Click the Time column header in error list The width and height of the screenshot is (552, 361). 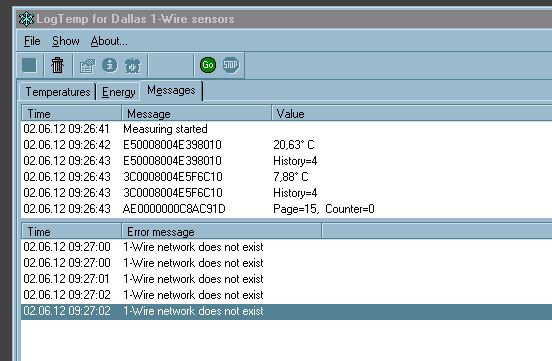click(x=71, y=232)
